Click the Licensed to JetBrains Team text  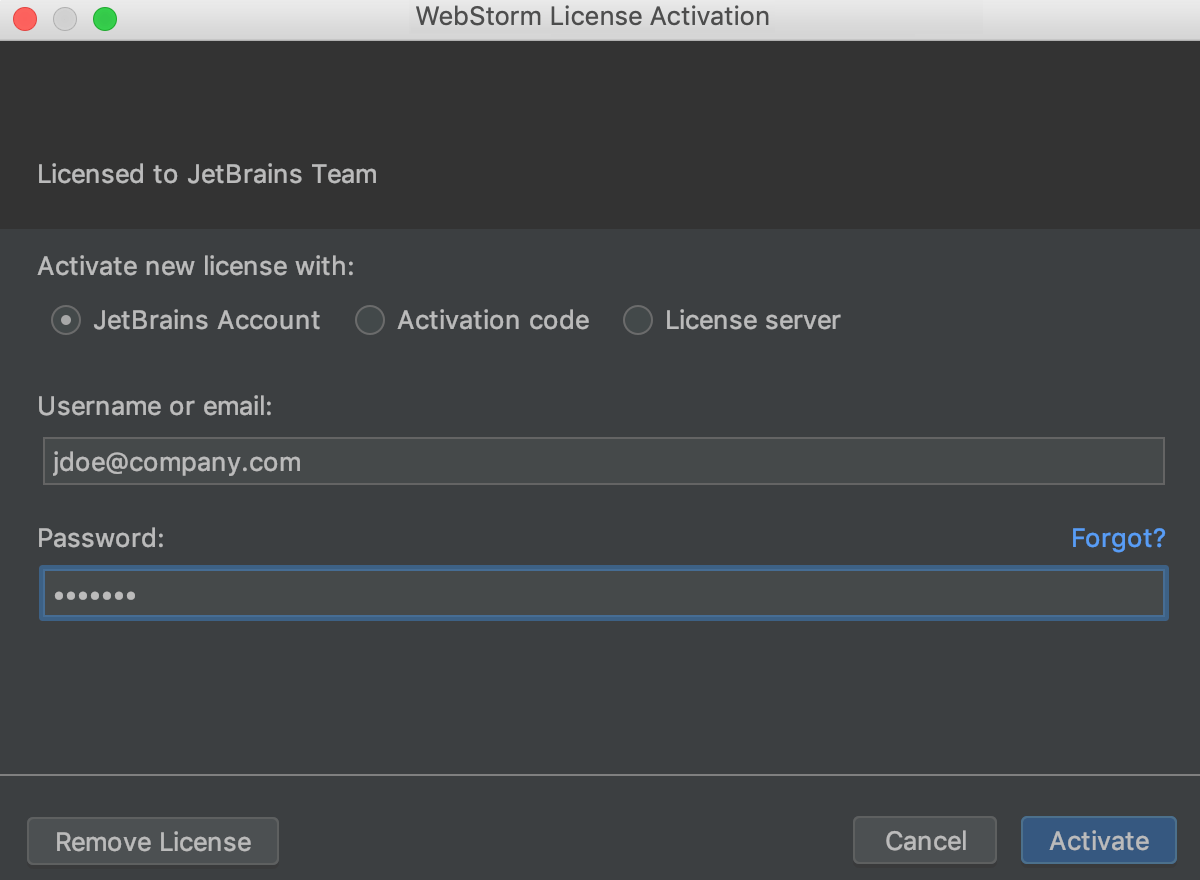click(207, 174)
